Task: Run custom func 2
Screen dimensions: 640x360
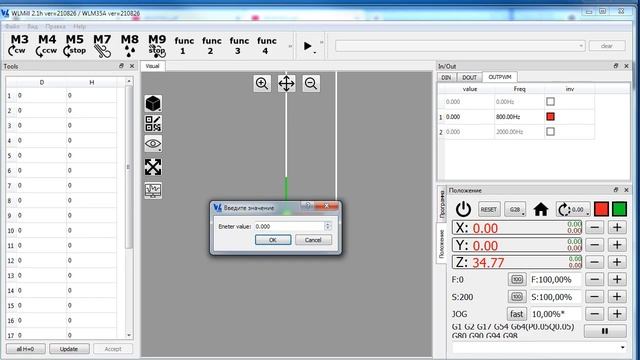Action: tap(211, 45)
